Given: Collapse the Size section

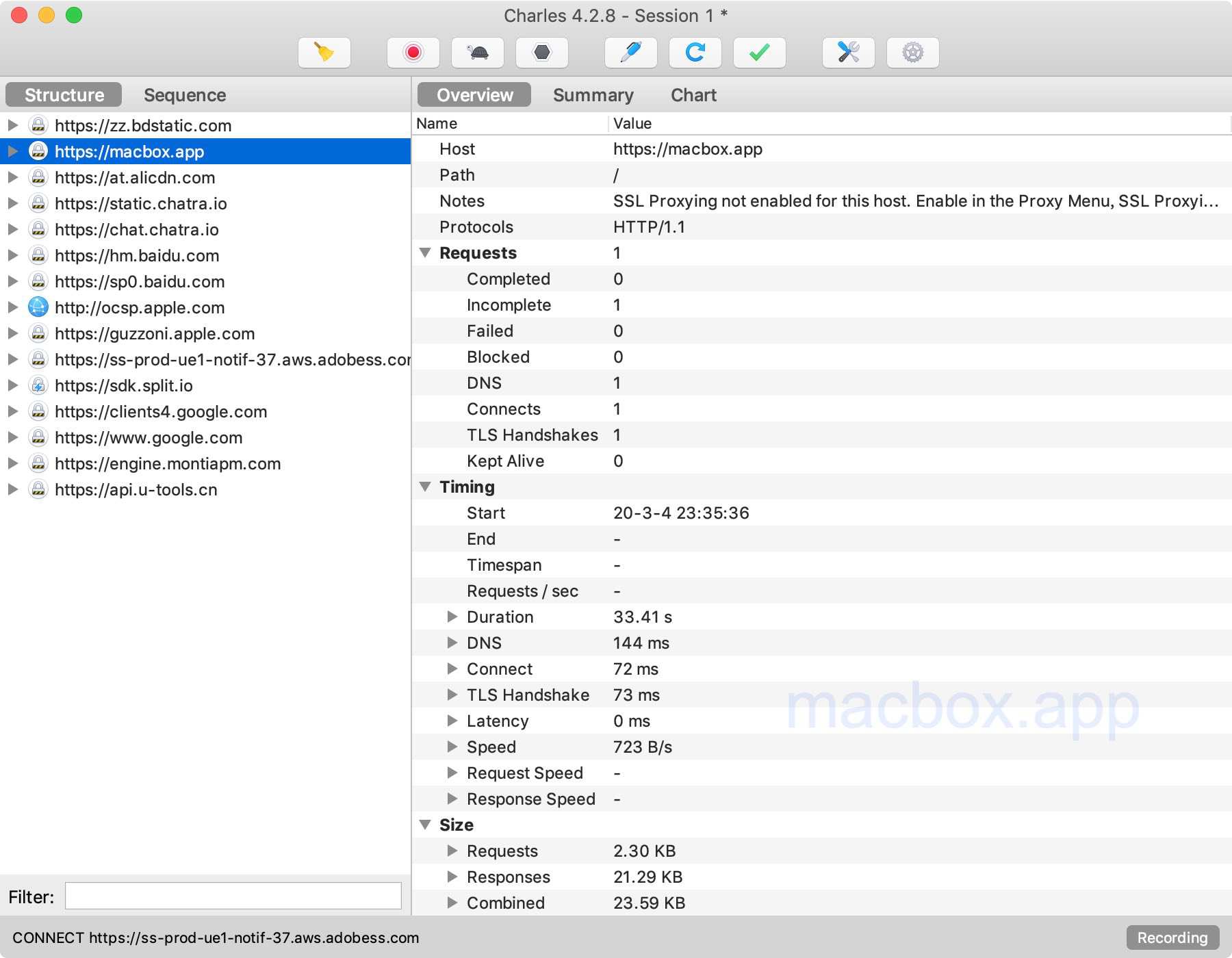Looking at the screenshot, I should [425, 825].
